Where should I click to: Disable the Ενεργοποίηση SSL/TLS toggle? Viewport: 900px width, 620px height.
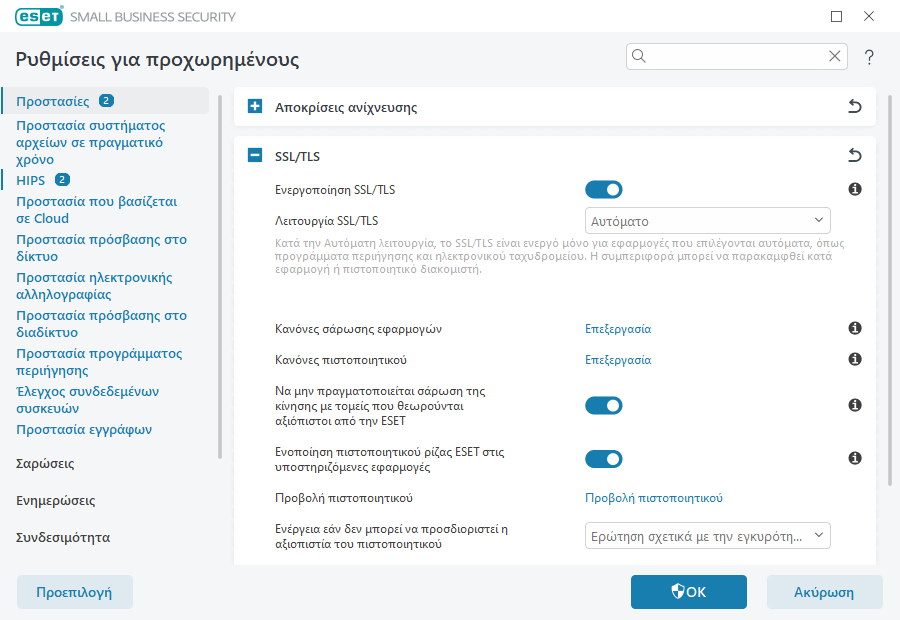(x=604, y=188)
